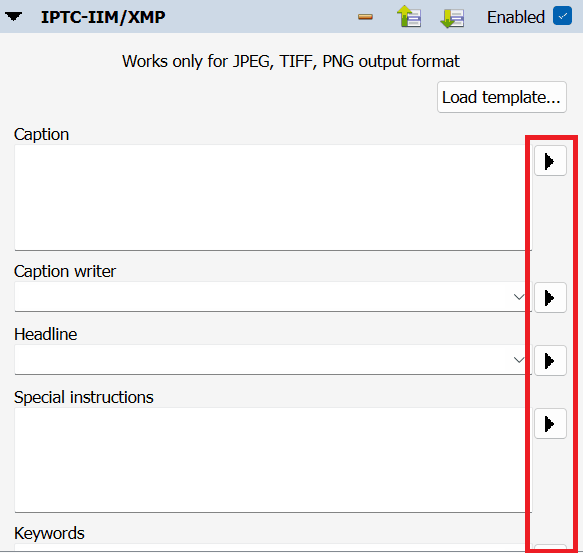Open the arrow menu beside Headline

pos(550,360)
